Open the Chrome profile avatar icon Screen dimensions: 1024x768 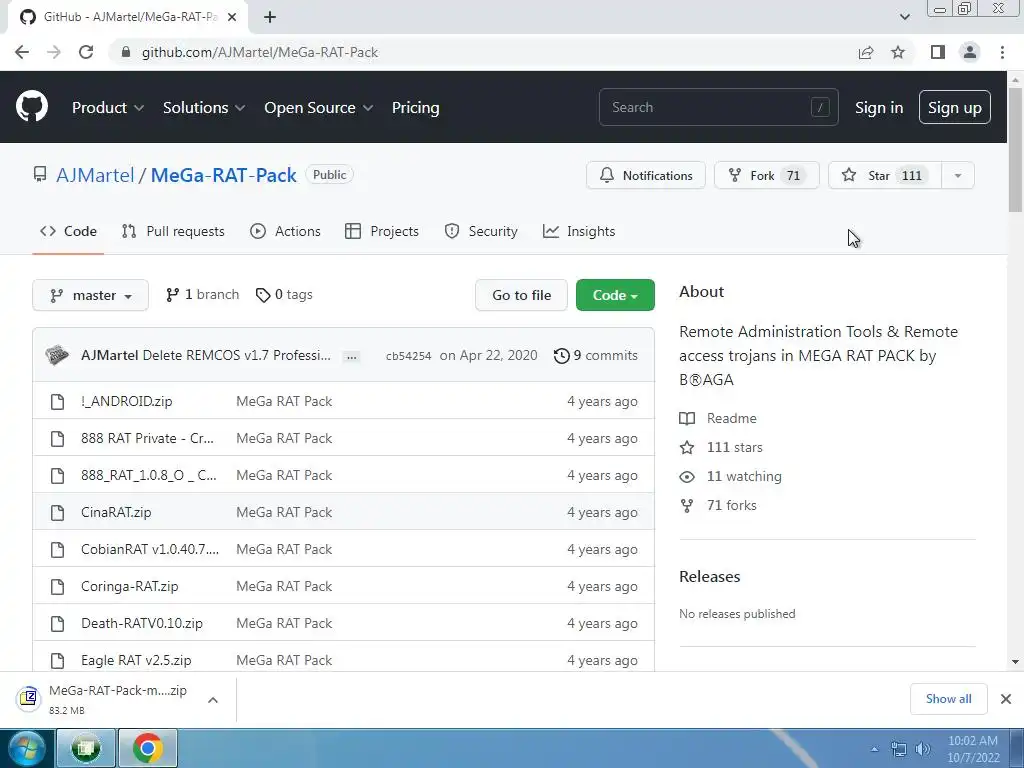click(970, 52)
